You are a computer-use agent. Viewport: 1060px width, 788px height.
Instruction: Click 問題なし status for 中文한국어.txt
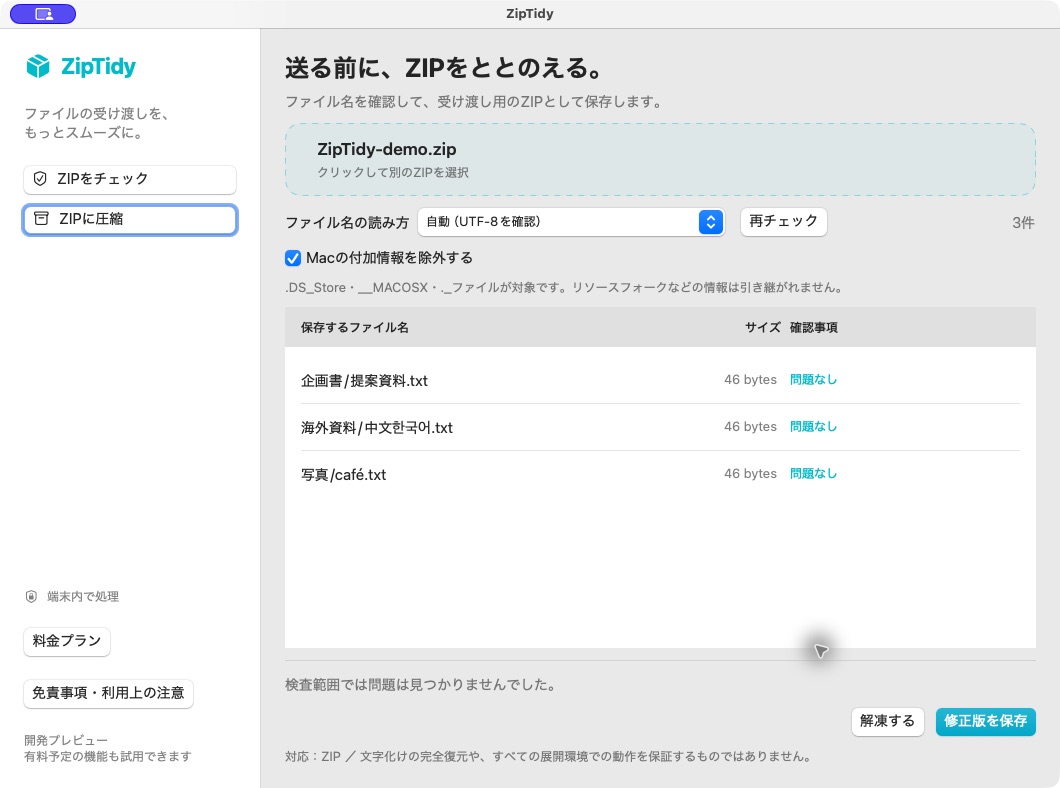point(814,426)
